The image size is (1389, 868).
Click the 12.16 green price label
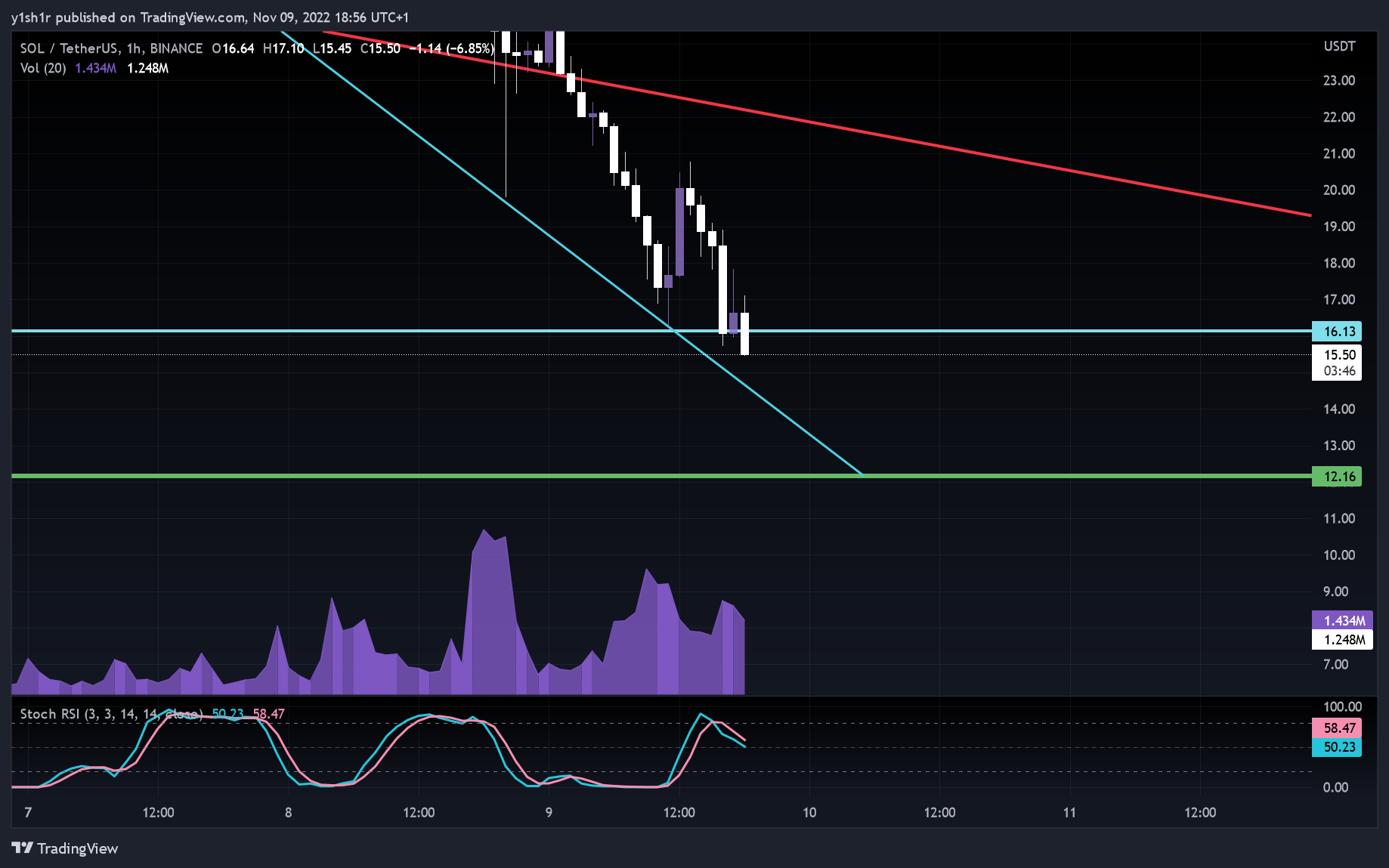tap(1337, 477)
